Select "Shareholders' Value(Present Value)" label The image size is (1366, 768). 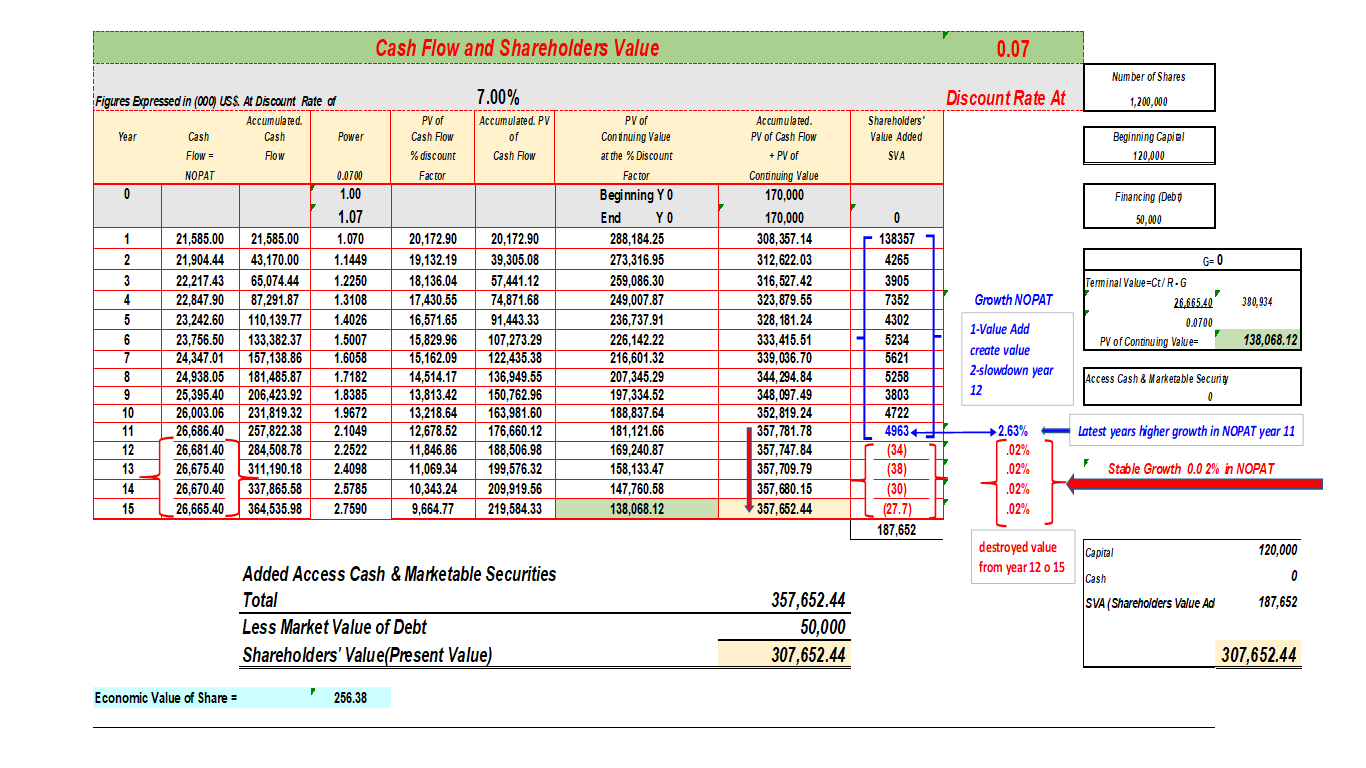point(367,656)
